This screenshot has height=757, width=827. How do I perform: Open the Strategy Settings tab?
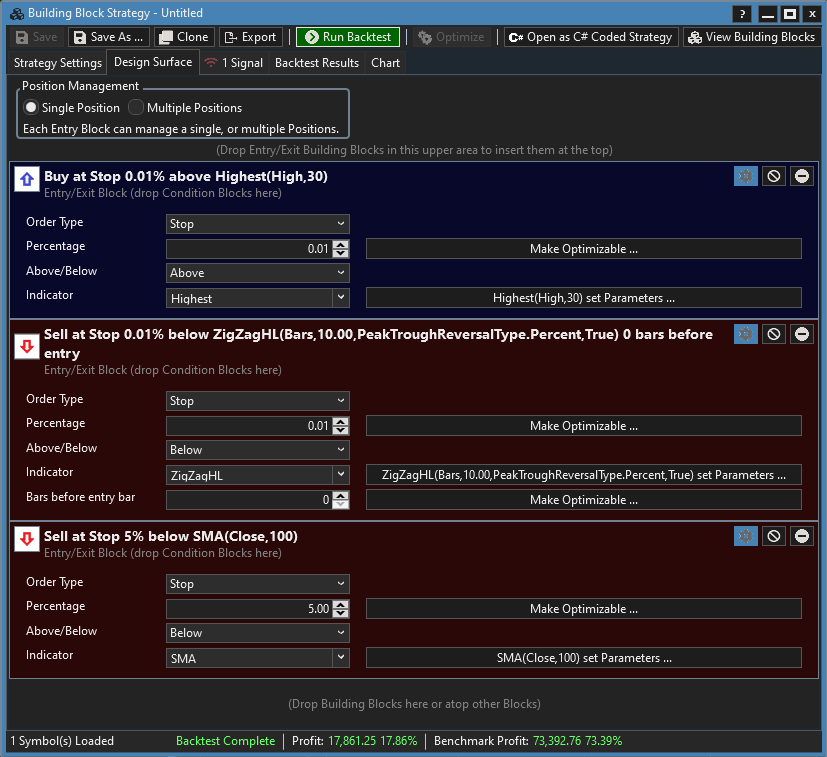[58, 63]
